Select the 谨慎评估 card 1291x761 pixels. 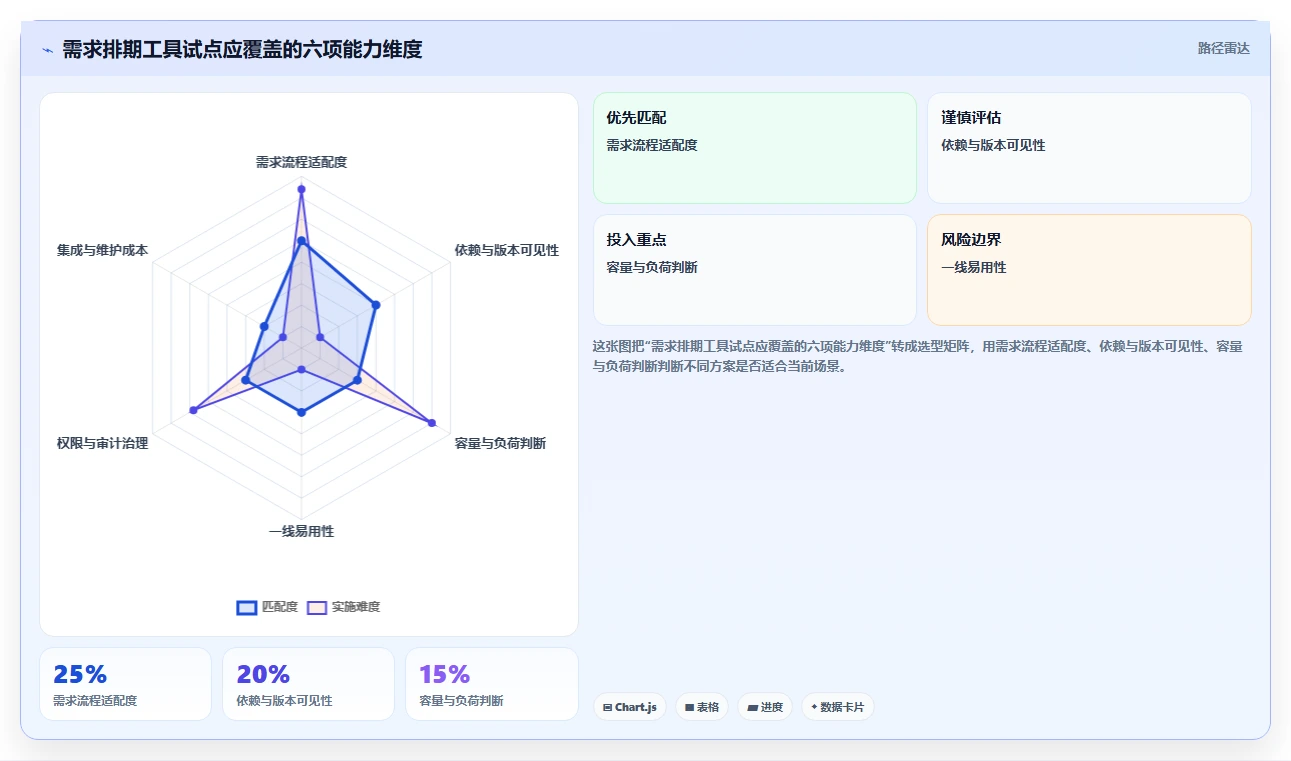pyautogui.click(x=1089, y=148)
